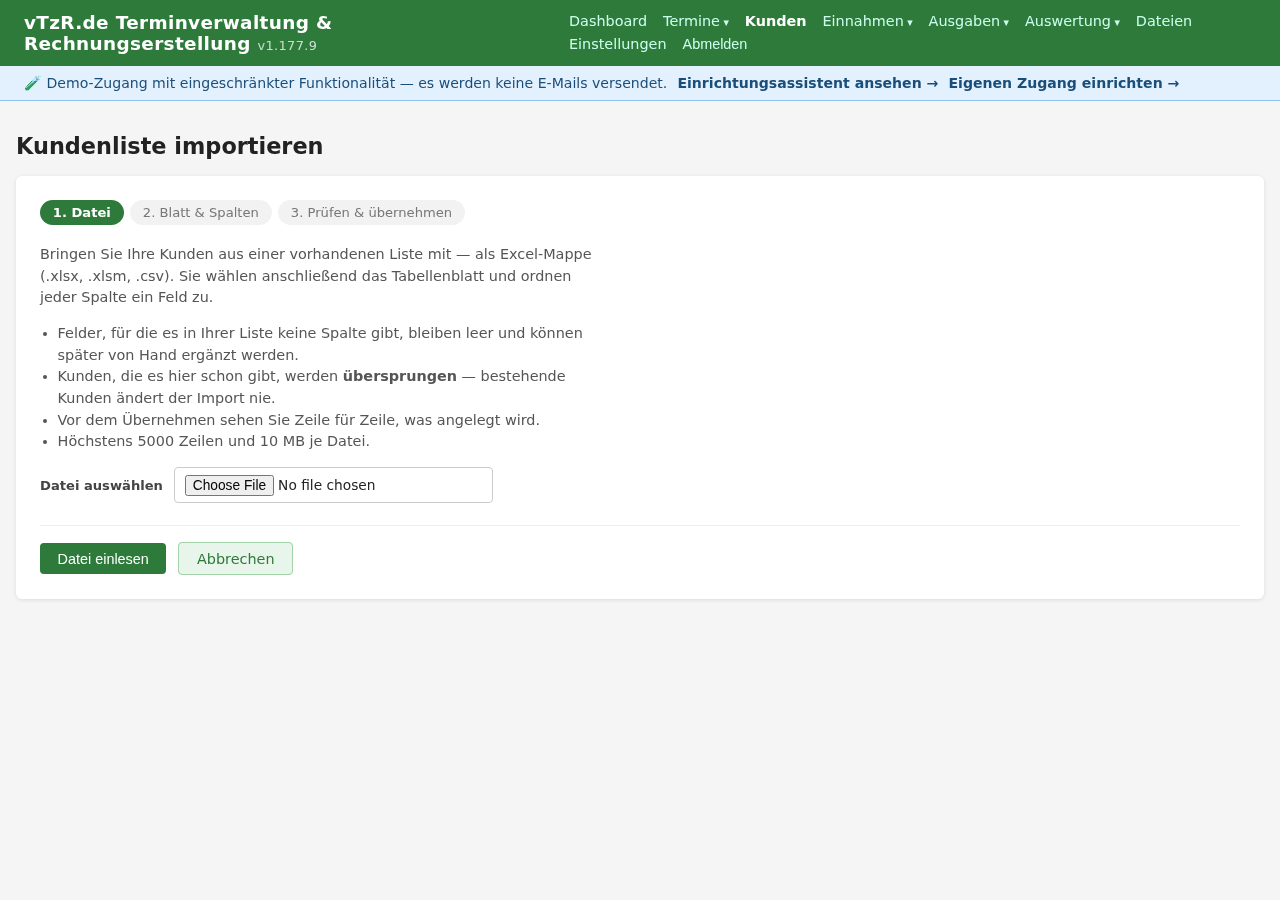
Task: Go to the Dashboard page
Action: tap(608, 21)
